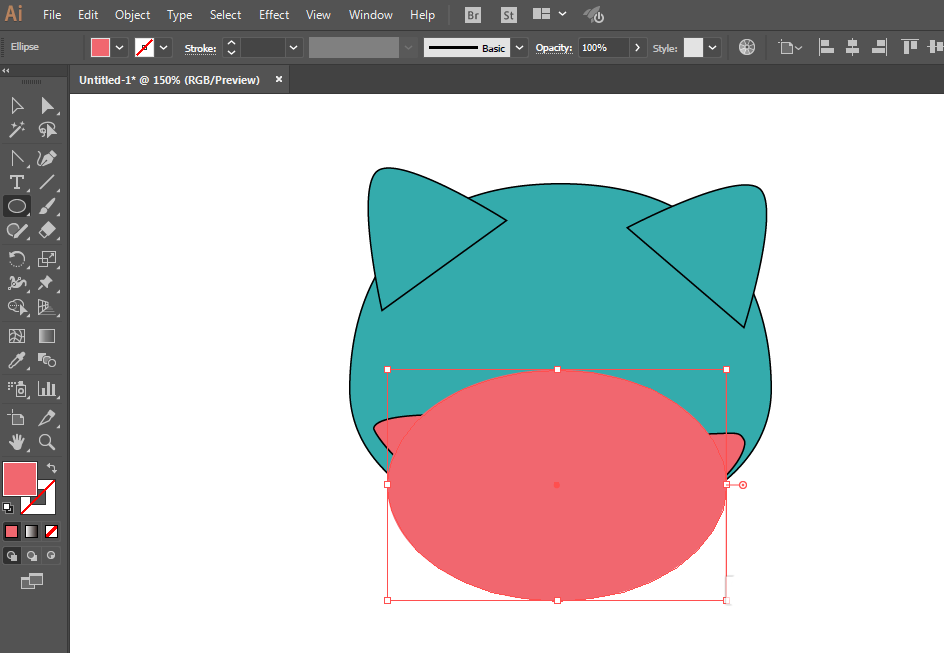This screenshot has height=653, width=944.
Task: Open the Style swatch dropdown
Action: [x=712, y=48]
